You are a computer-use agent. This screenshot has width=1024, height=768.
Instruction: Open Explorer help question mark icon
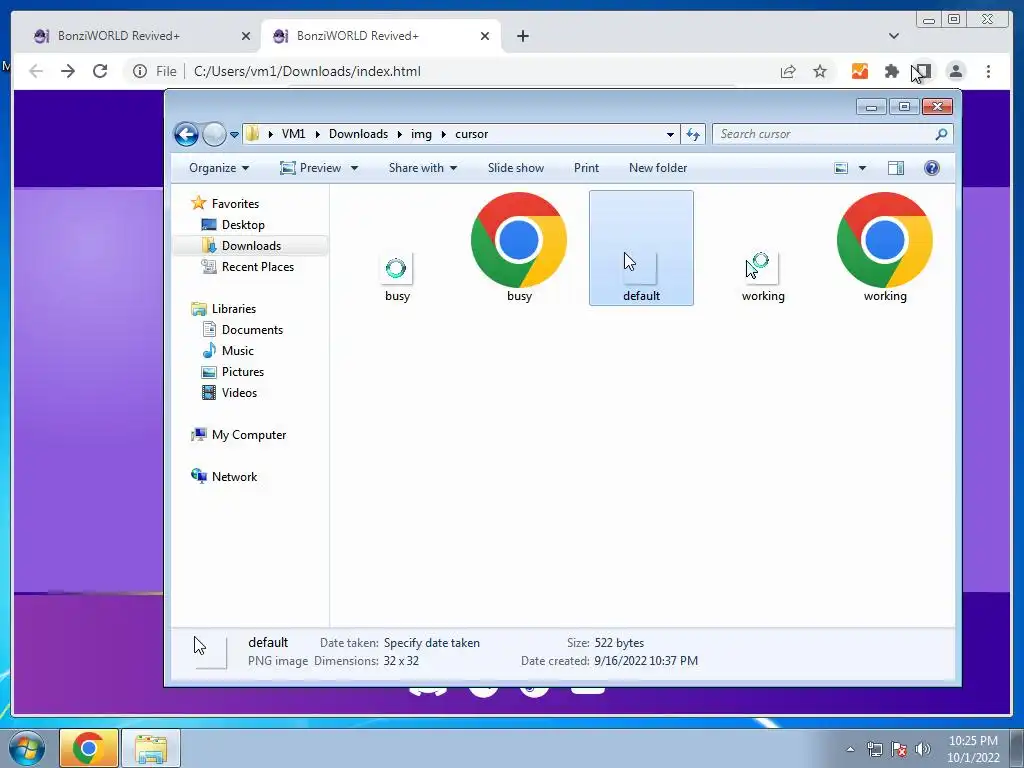tap(932, 168)
